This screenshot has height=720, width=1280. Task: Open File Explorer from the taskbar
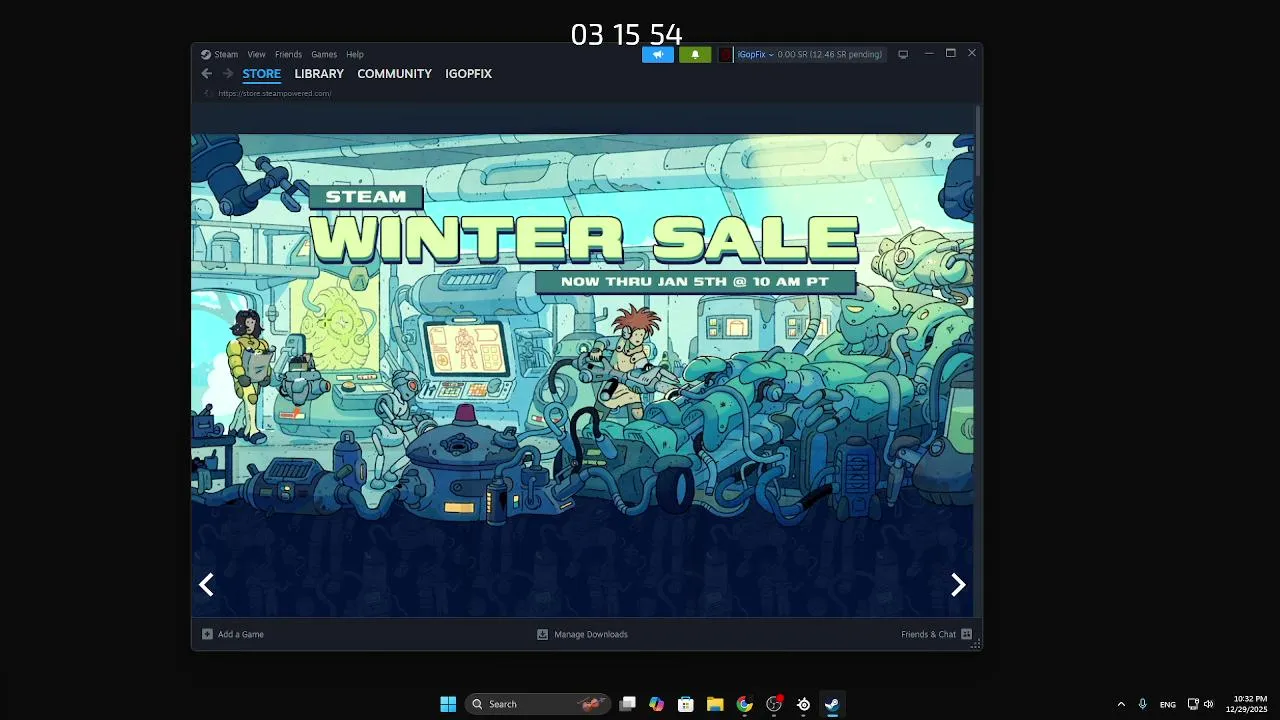pyautogui.click(x=715, y=704)
